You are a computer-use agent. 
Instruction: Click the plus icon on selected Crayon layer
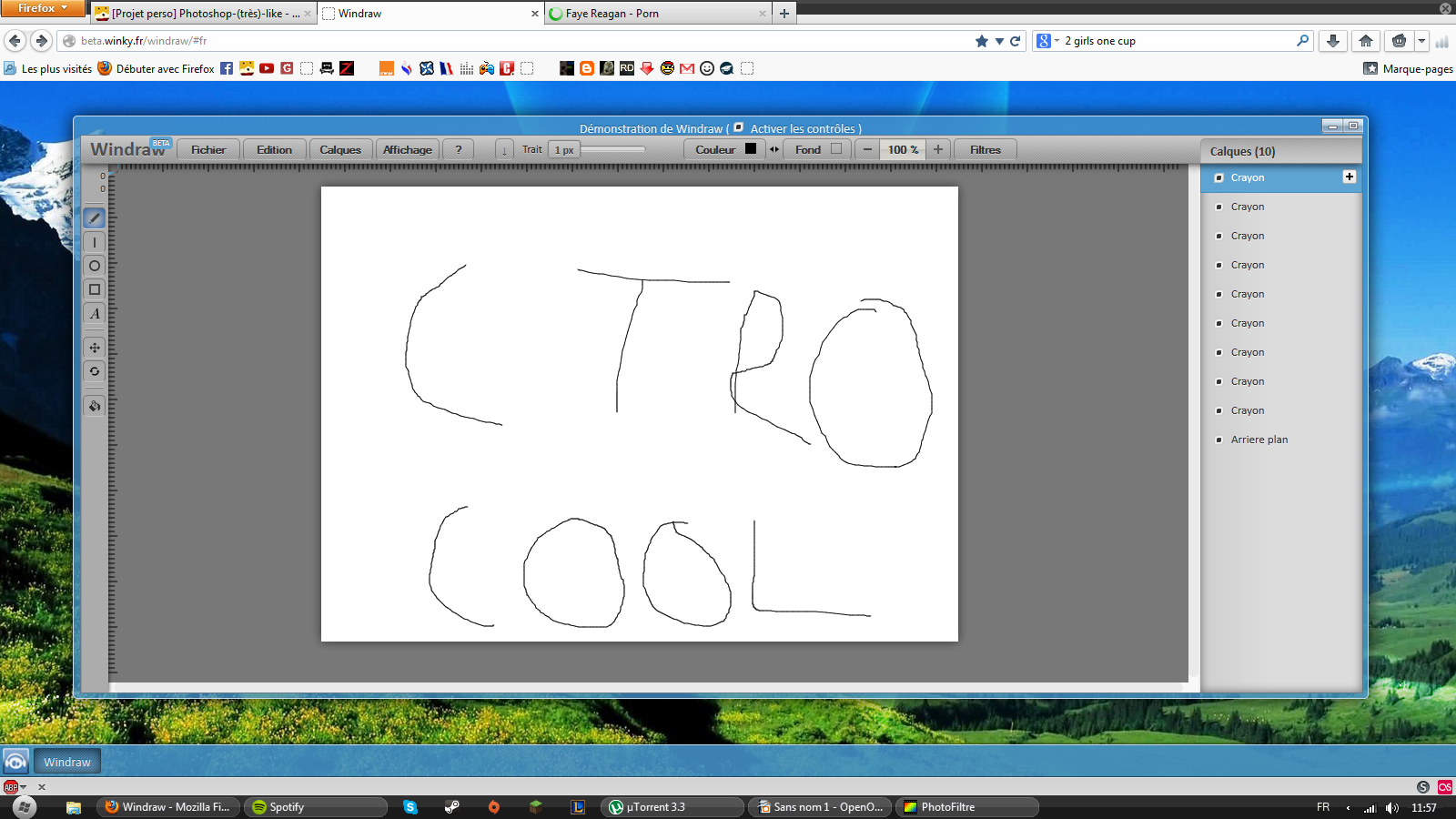pos(1350,177)
